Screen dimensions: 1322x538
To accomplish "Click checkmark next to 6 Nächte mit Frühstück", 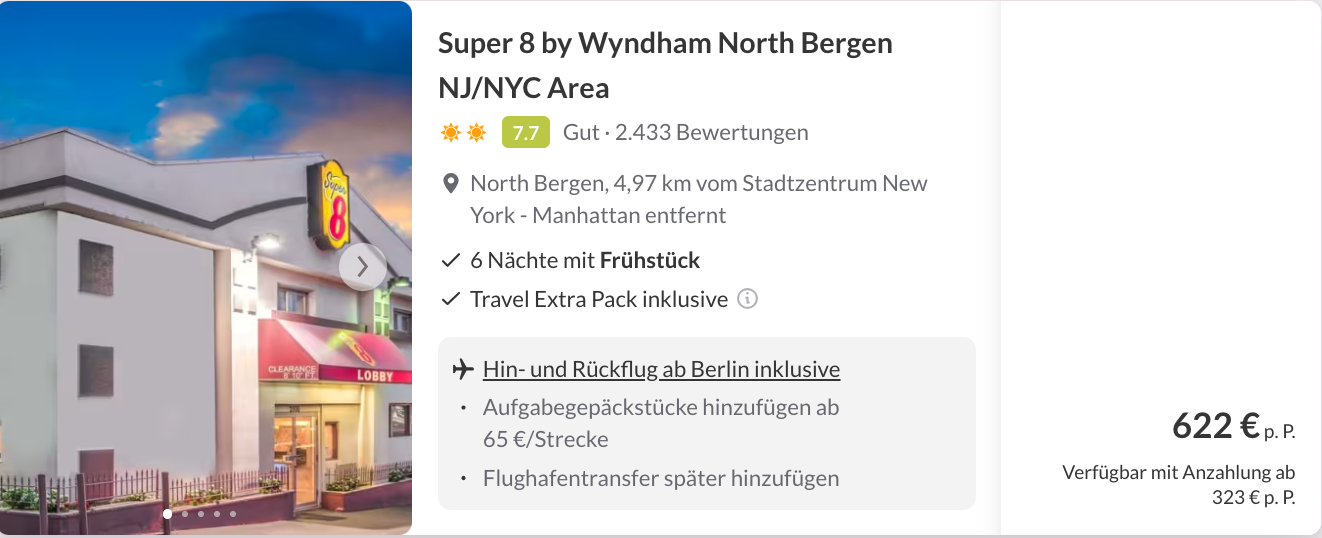I will point(451,261).
